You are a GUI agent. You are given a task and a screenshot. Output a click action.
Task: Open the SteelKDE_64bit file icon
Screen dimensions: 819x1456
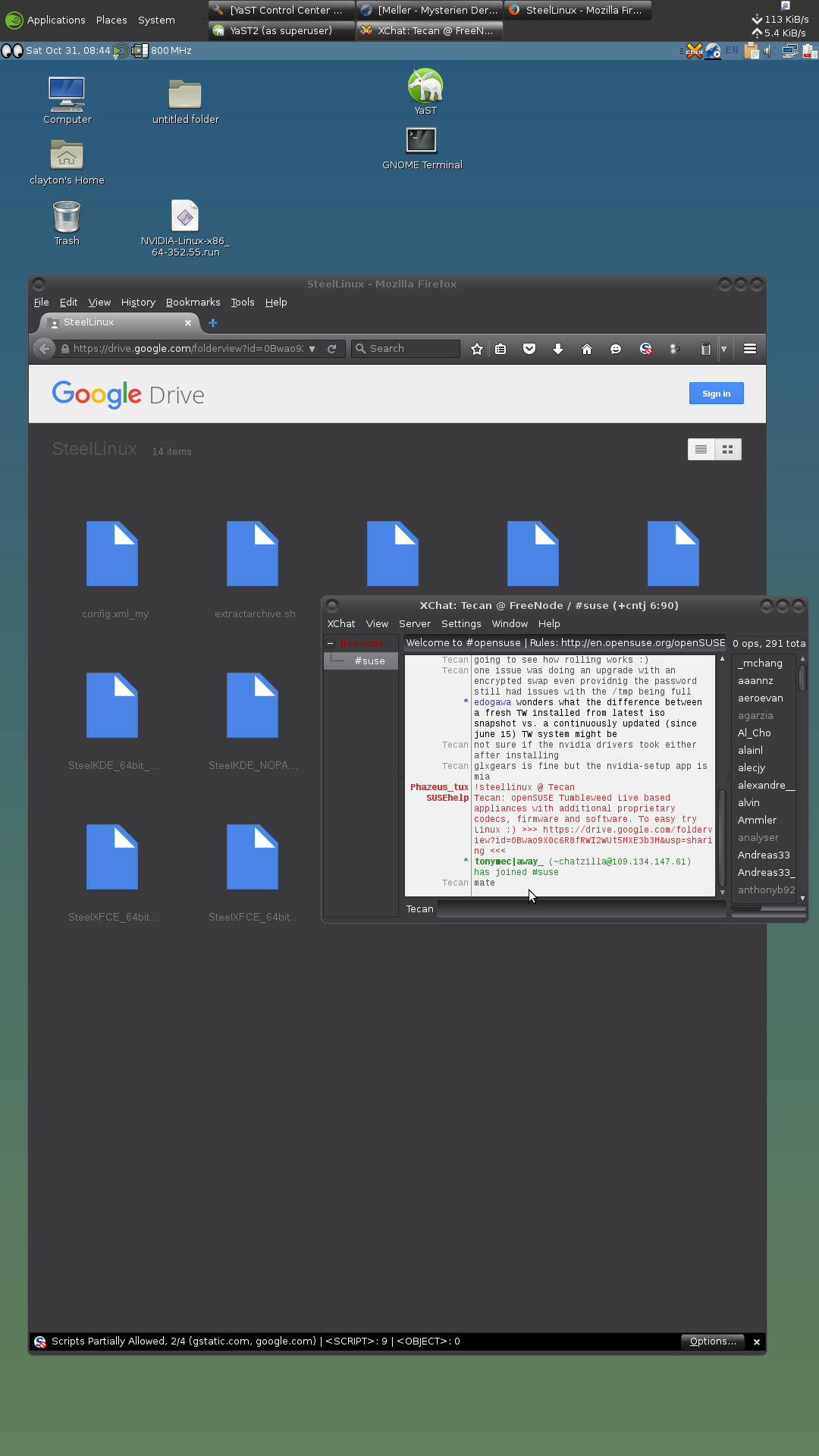[x=112, y=705]
